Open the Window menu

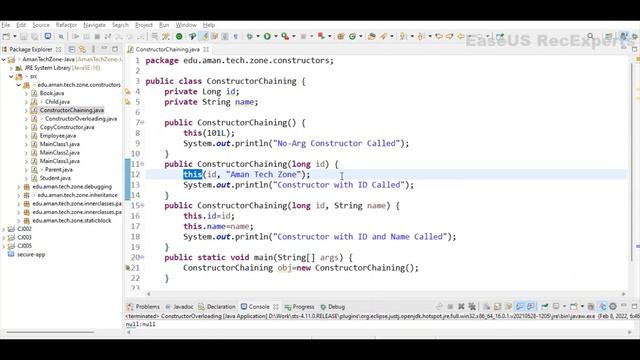(x=186, y=25)
